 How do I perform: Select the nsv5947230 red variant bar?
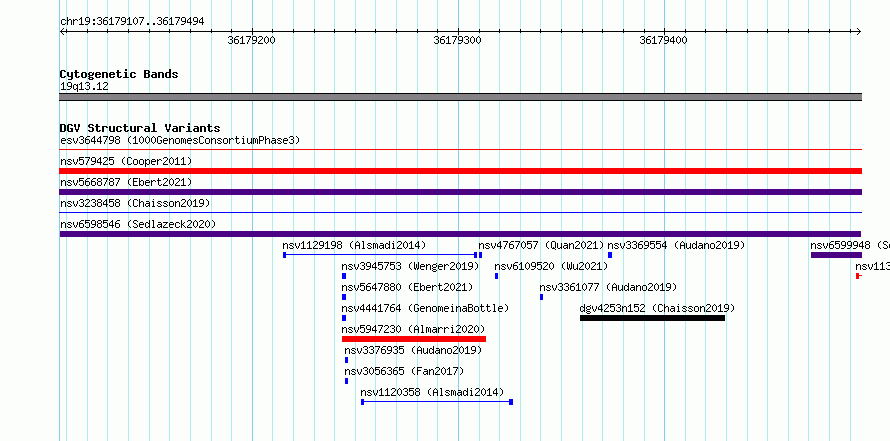click(414, 339)
